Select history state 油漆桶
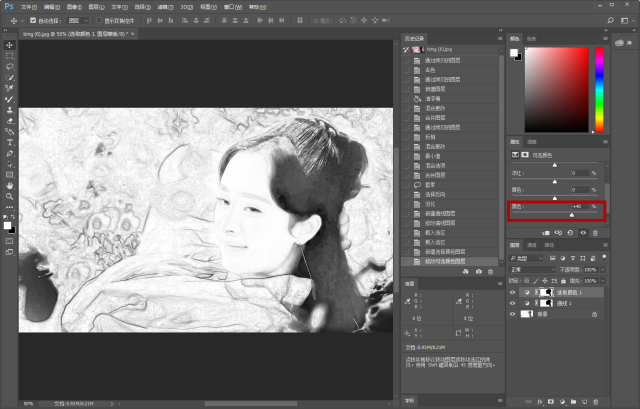Viewport: 640px width, 409px height. tap(450, 98)
